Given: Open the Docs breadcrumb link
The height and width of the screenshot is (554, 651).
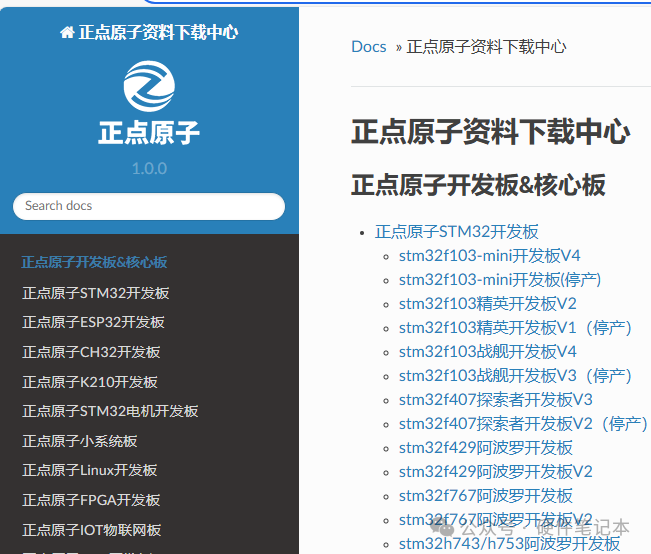Looking at the screenshot, I should [368, 47].
